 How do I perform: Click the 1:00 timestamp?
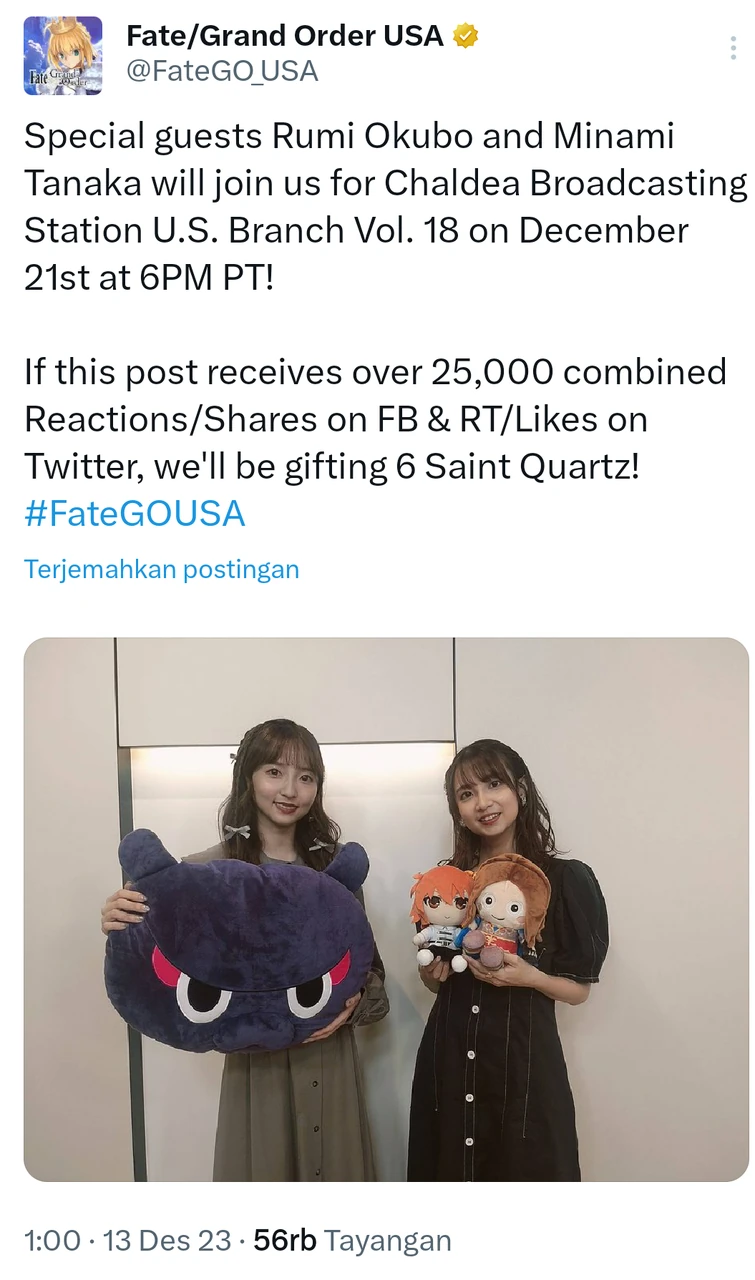tap(52, 1241)
